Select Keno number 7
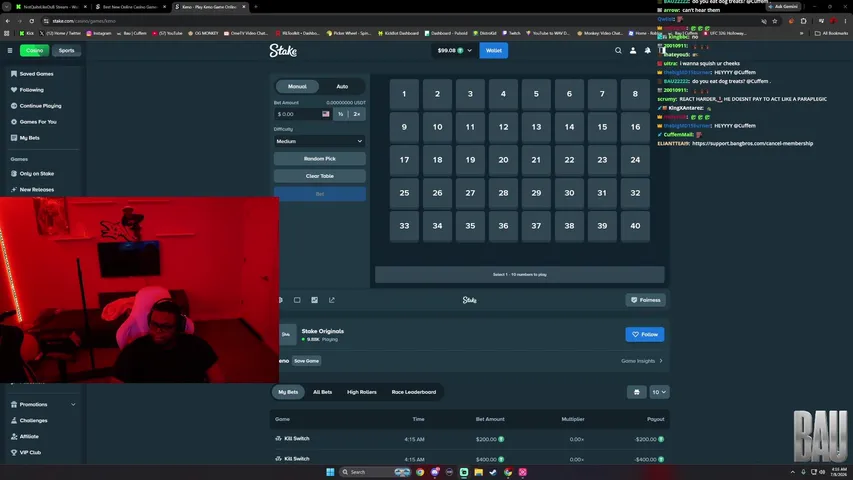Viewport: 853px width, 480px height. pyautogui.click(x=602, y=94)
